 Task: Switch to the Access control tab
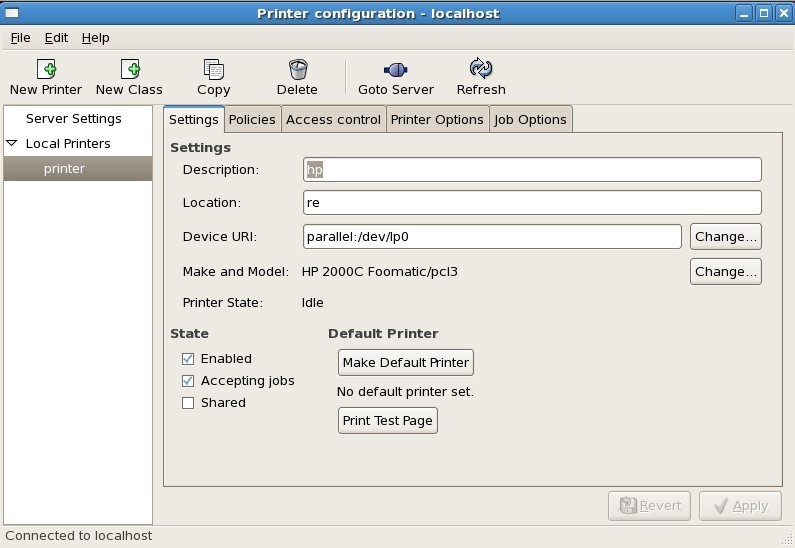(333, 120)
